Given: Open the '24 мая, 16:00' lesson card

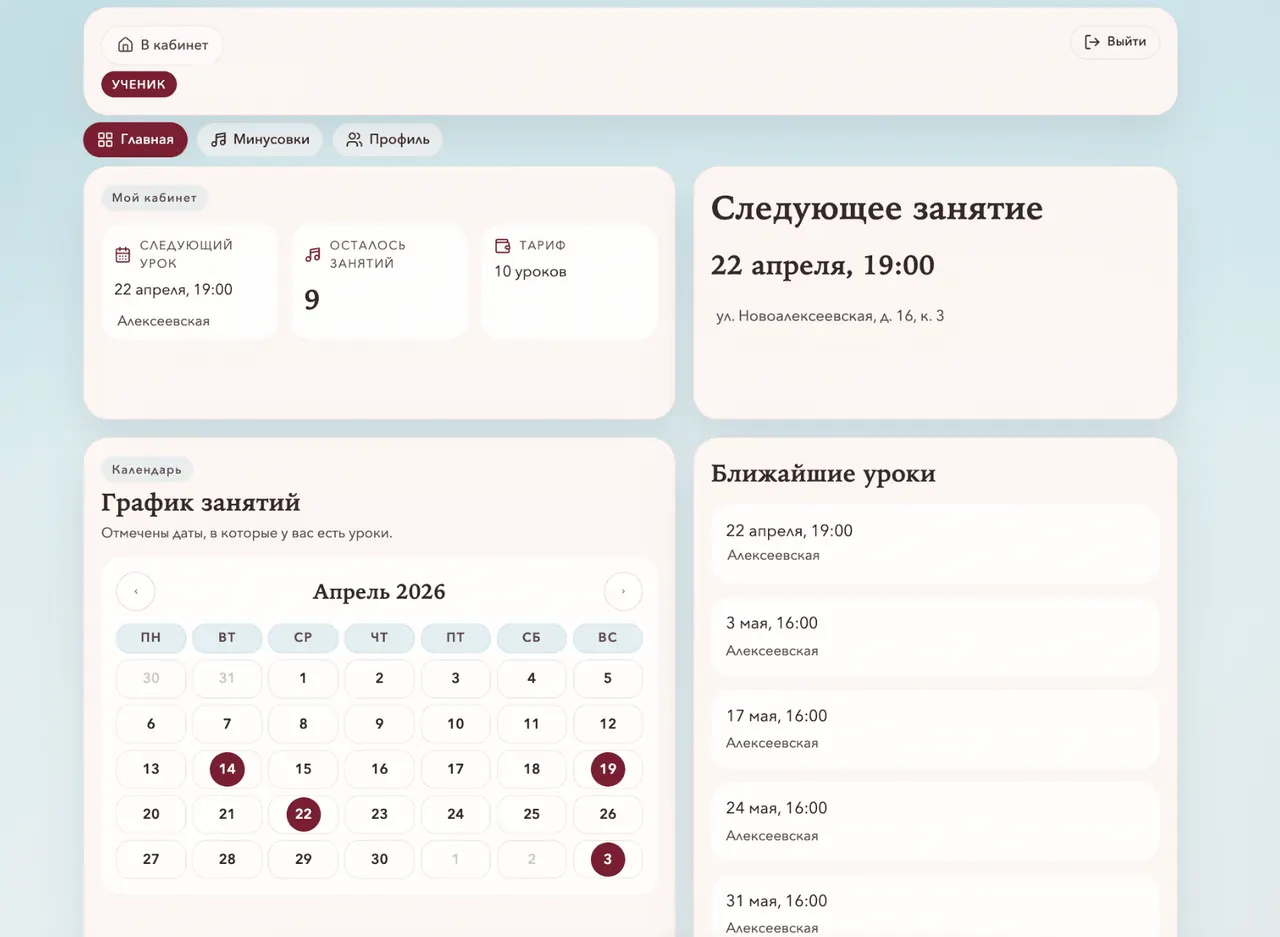Looking at the screenshot, I should tap(935, 821).
